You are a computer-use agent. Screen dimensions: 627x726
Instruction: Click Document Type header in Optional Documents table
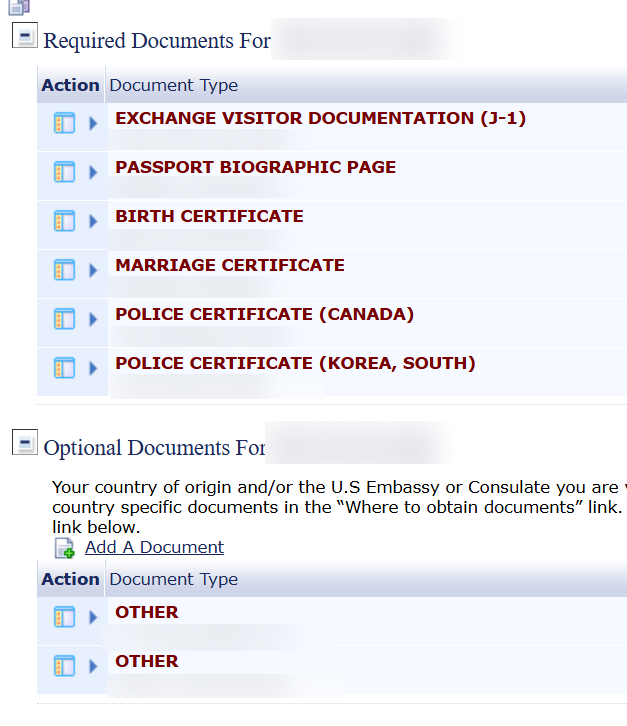(x=174, y=580)
